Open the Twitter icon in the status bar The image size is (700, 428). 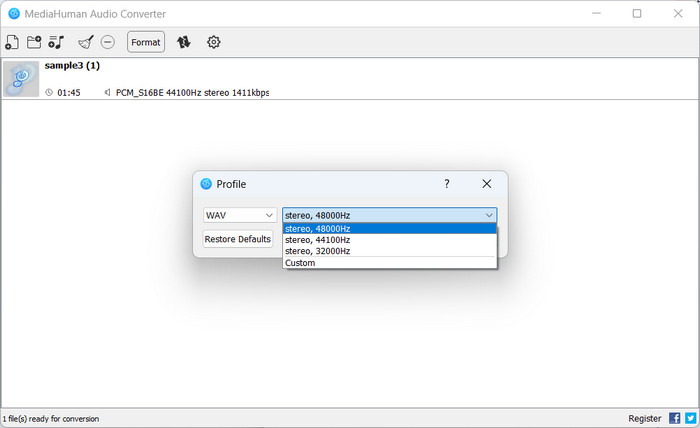[691, 418]
